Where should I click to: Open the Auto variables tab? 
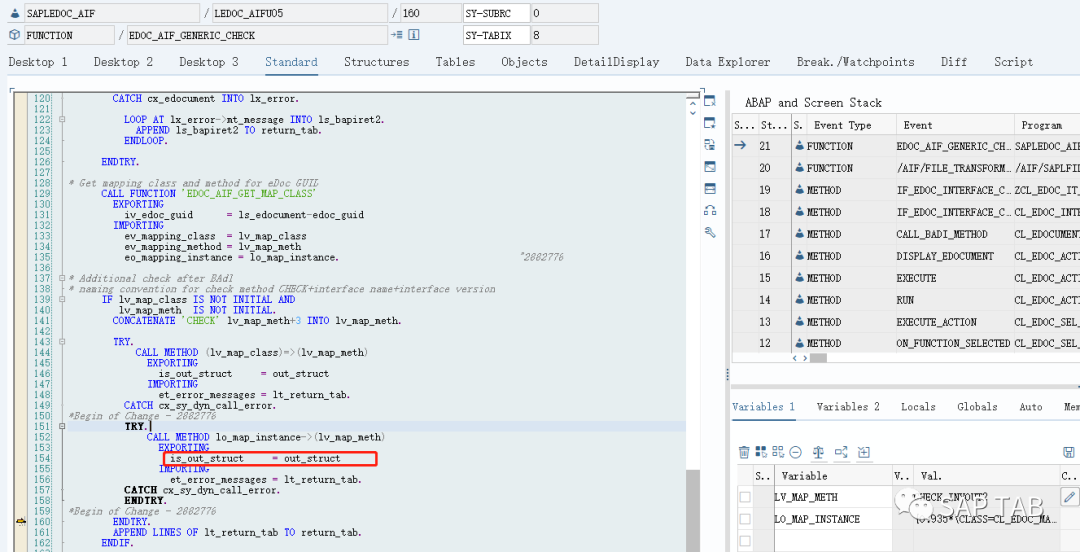coord(1030,407)
